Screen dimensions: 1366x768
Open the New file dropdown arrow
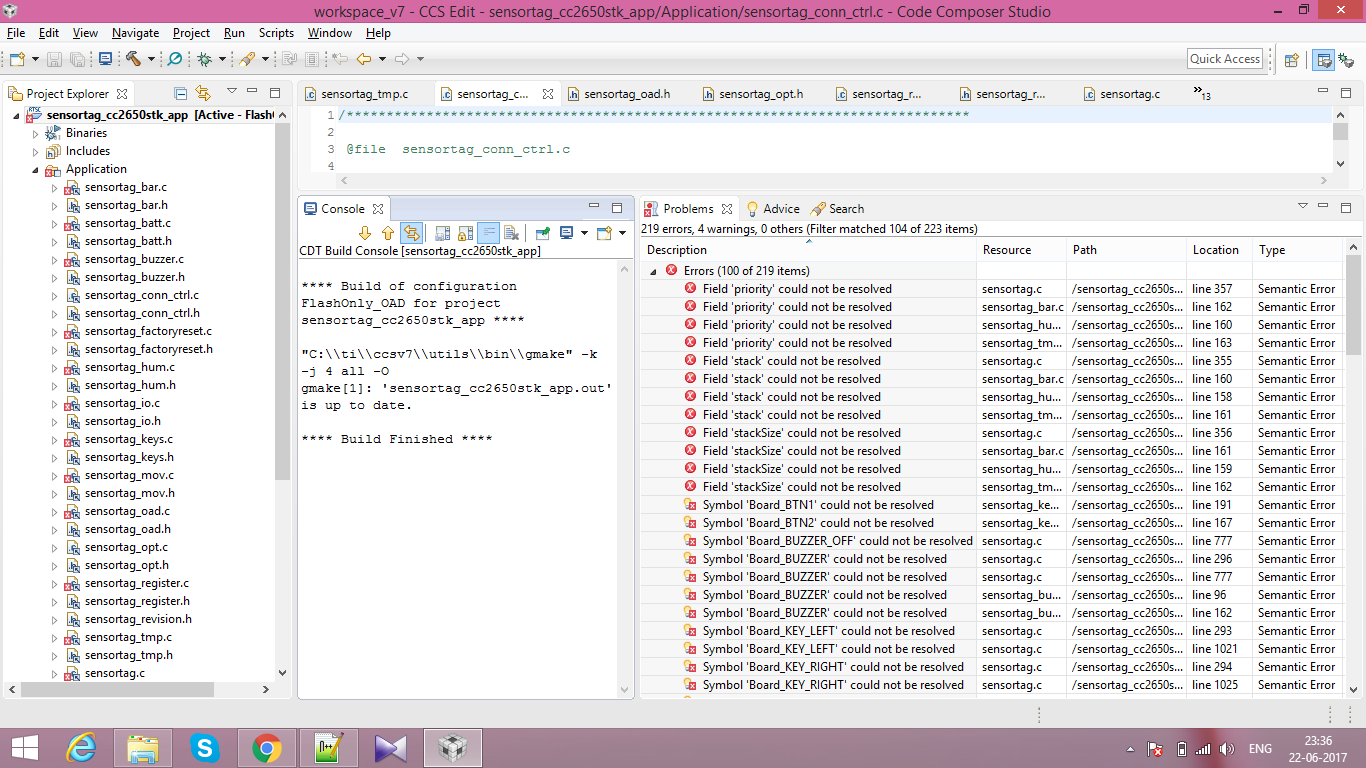click(36, 59)
